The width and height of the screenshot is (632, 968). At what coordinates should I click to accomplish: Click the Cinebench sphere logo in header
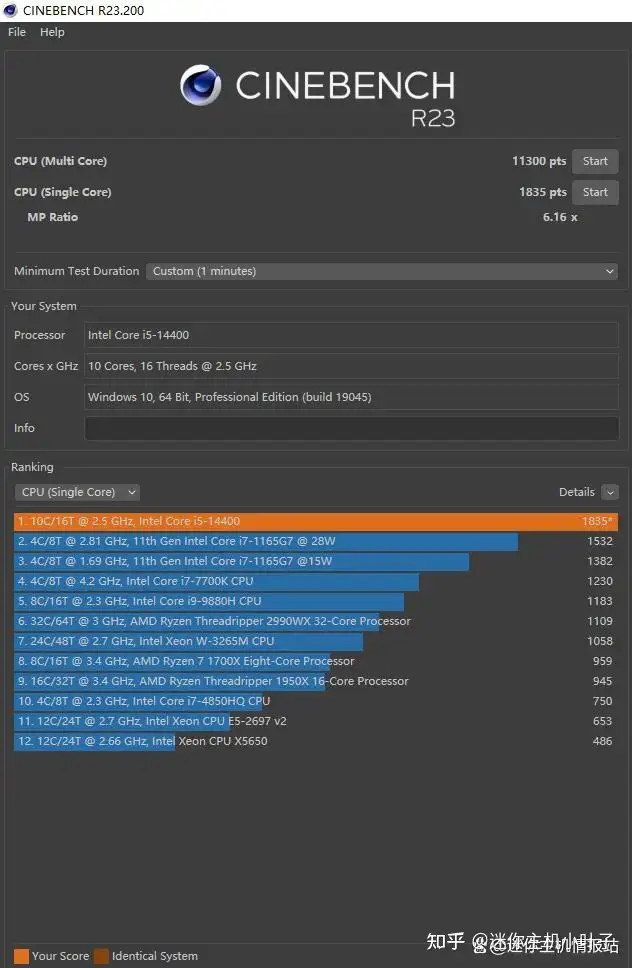tap(201, 85)
